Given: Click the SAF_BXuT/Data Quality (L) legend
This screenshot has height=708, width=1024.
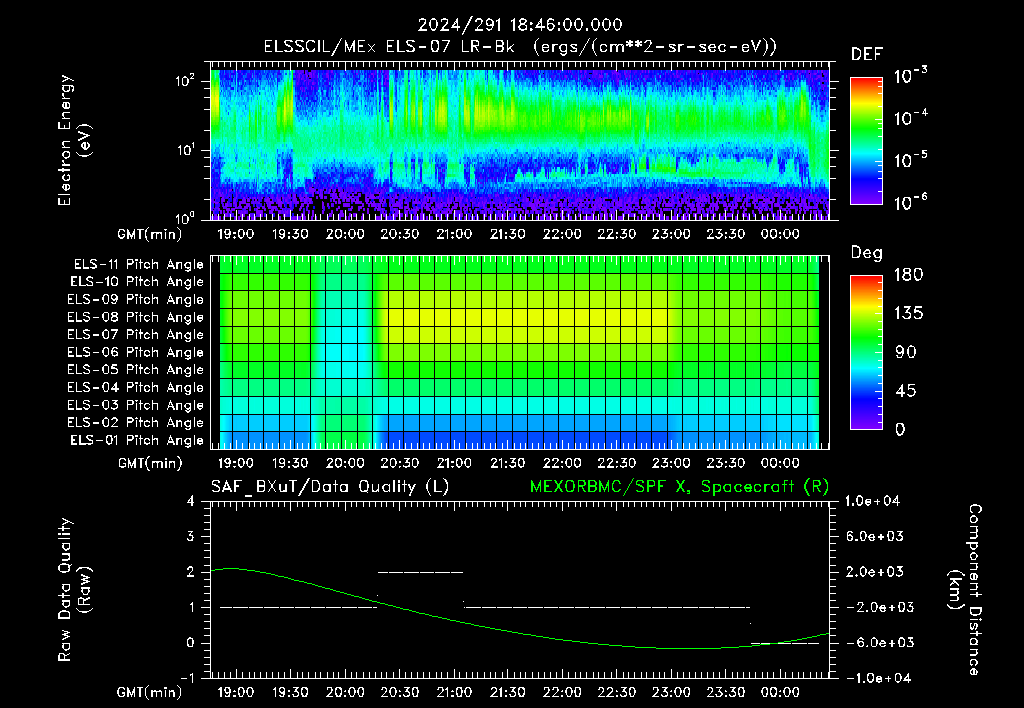Looking at the screenshot, I should click(330, 487).
